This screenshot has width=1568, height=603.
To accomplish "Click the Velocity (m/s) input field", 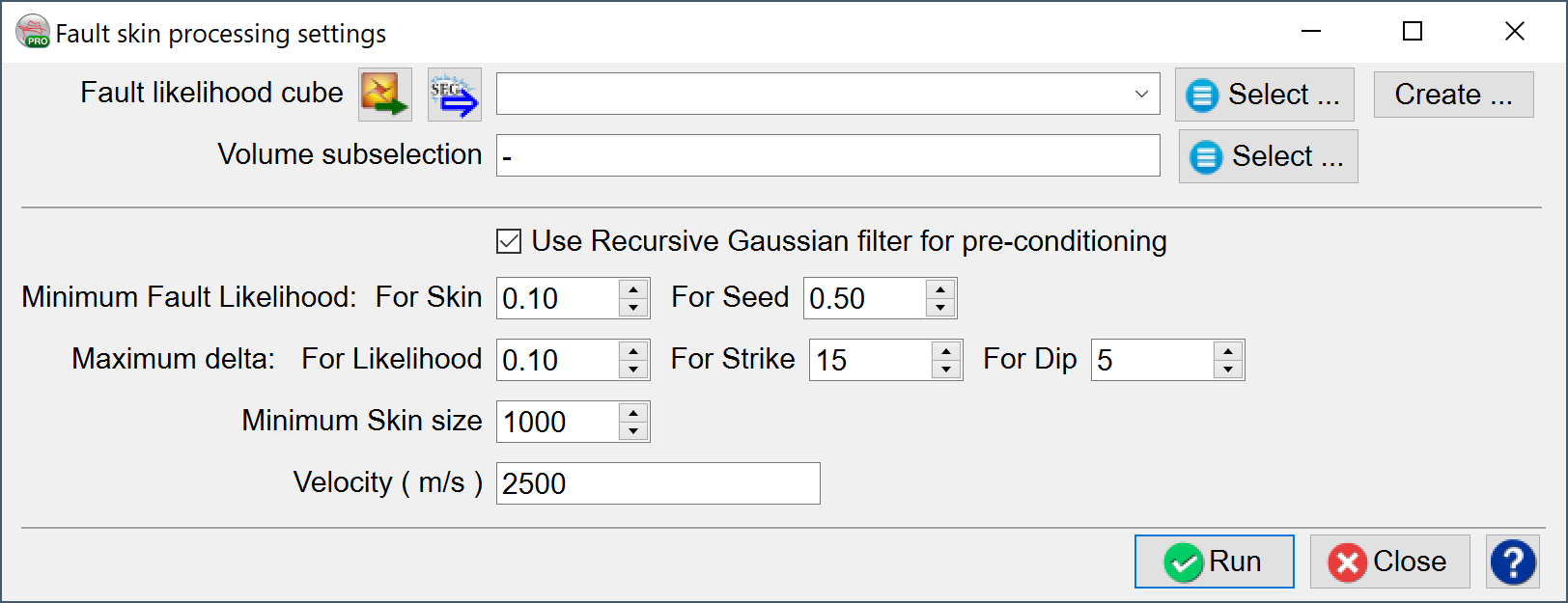I will click(658, 483).
